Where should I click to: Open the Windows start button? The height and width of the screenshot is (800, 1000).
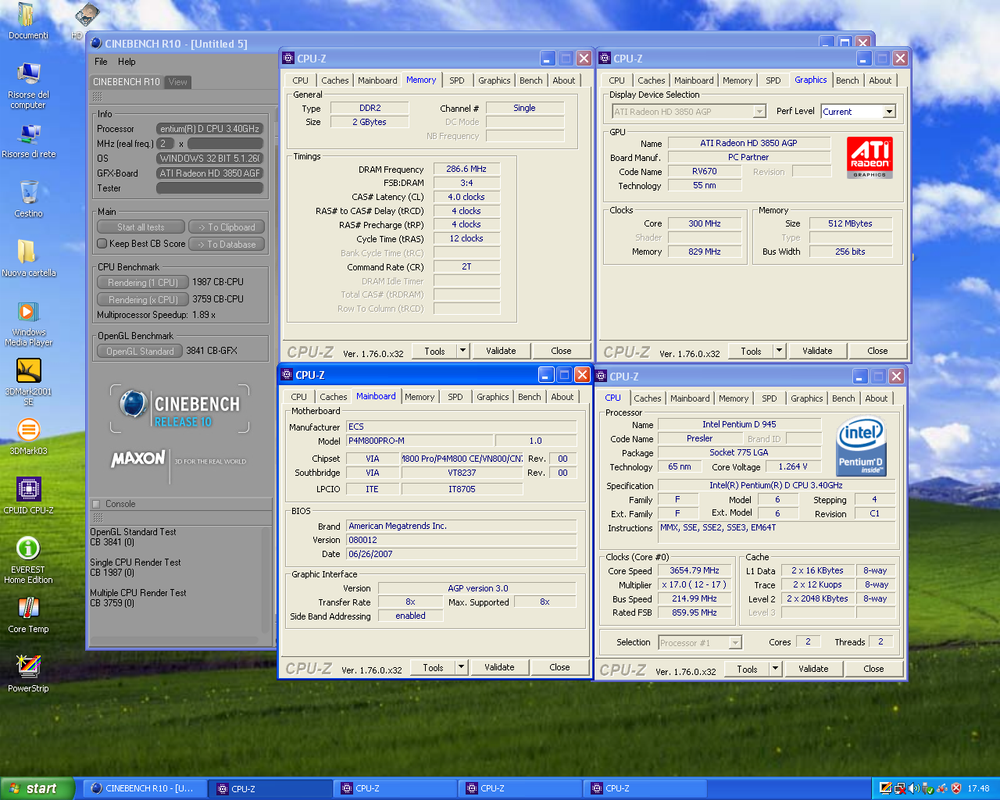click(x=37, y=789)
